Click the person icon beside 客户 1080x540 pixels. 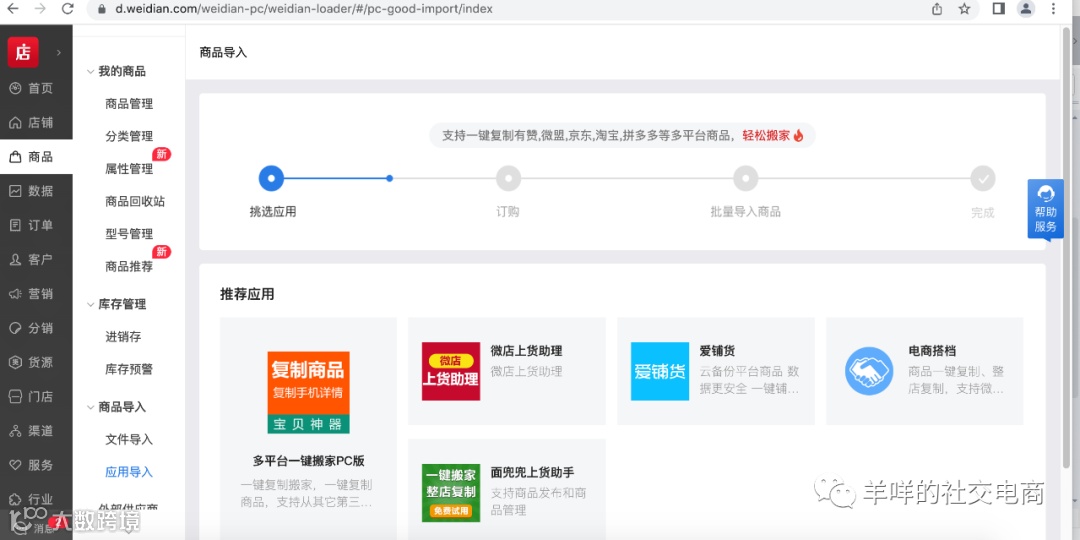15,260
